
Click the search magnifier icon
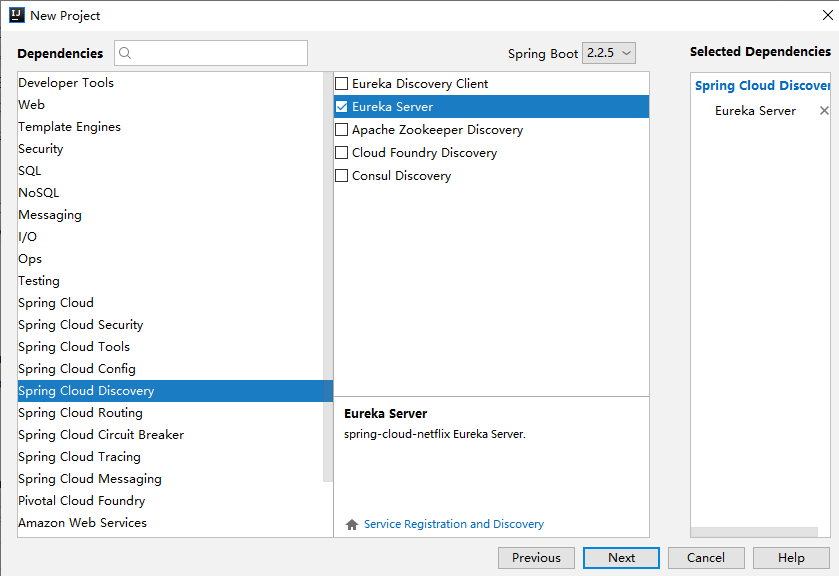tap(126, 53)
